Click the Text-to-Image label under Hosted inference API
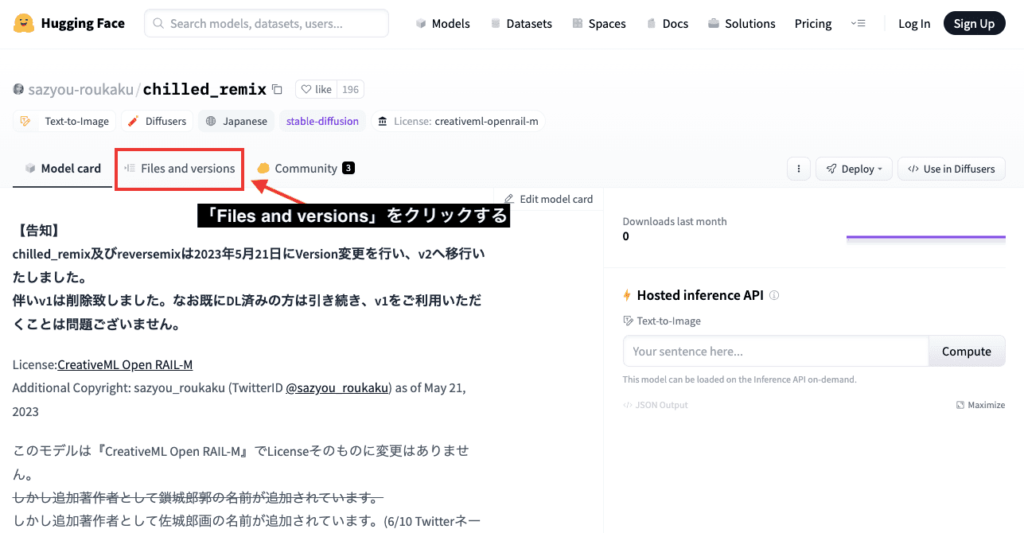The height and width of the screenshot is (533, 1024). (662, 321)
